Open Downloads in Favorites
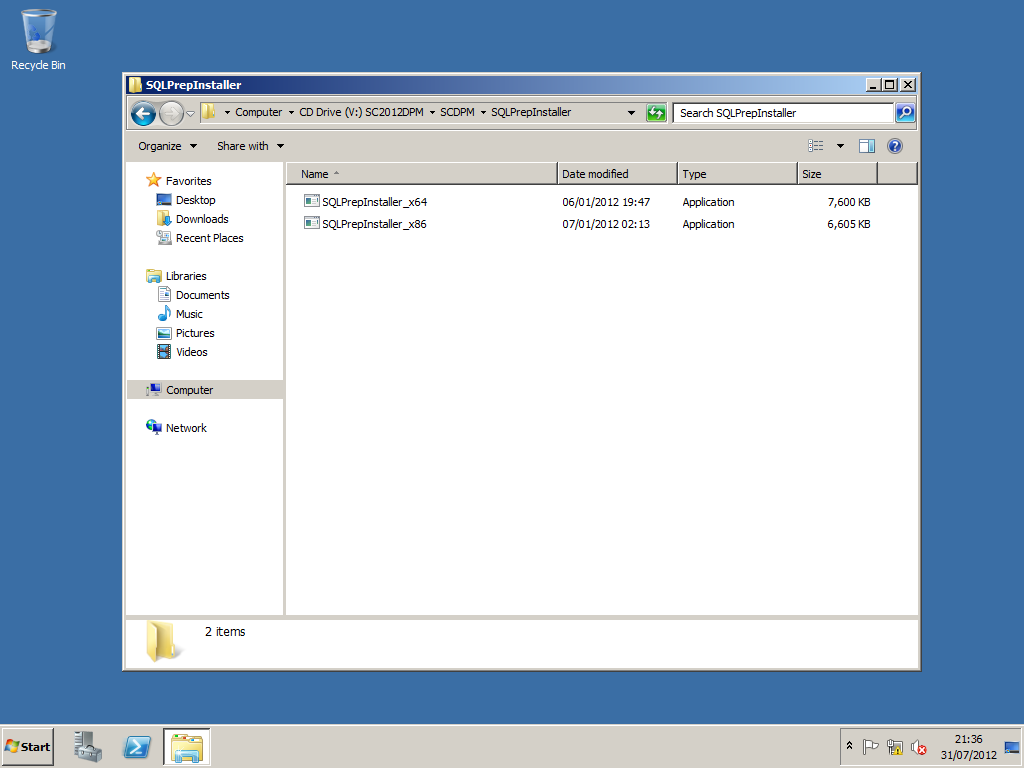The width and height of the screenshot is (1024, 768). pos(202,219)
